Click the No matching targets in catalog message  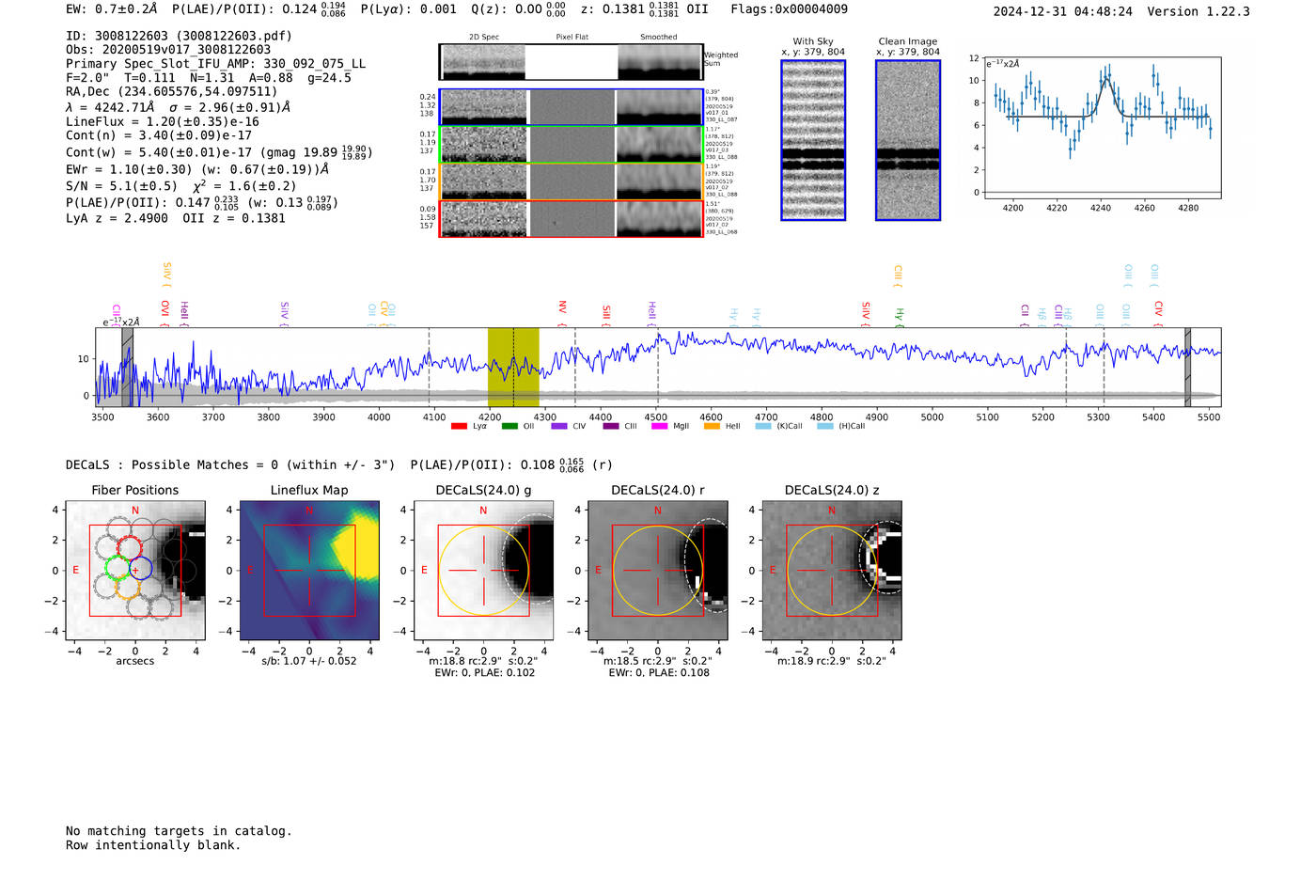pos(179,831)
